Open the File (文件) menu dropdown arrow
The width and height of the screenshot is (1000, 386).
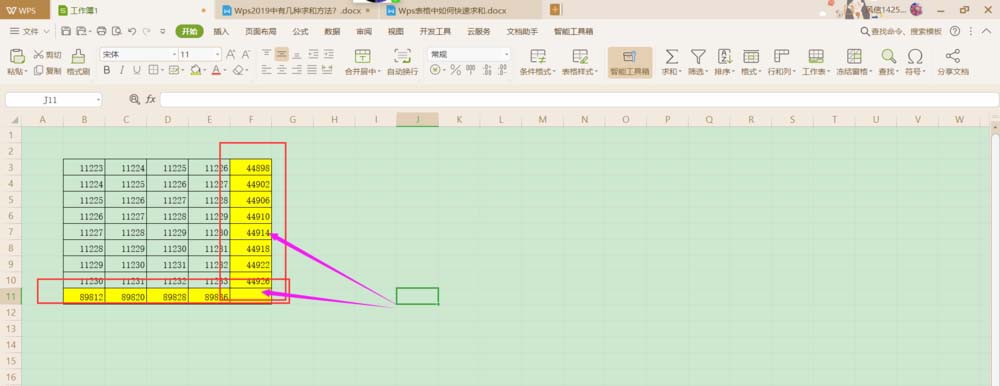(46, 31)
